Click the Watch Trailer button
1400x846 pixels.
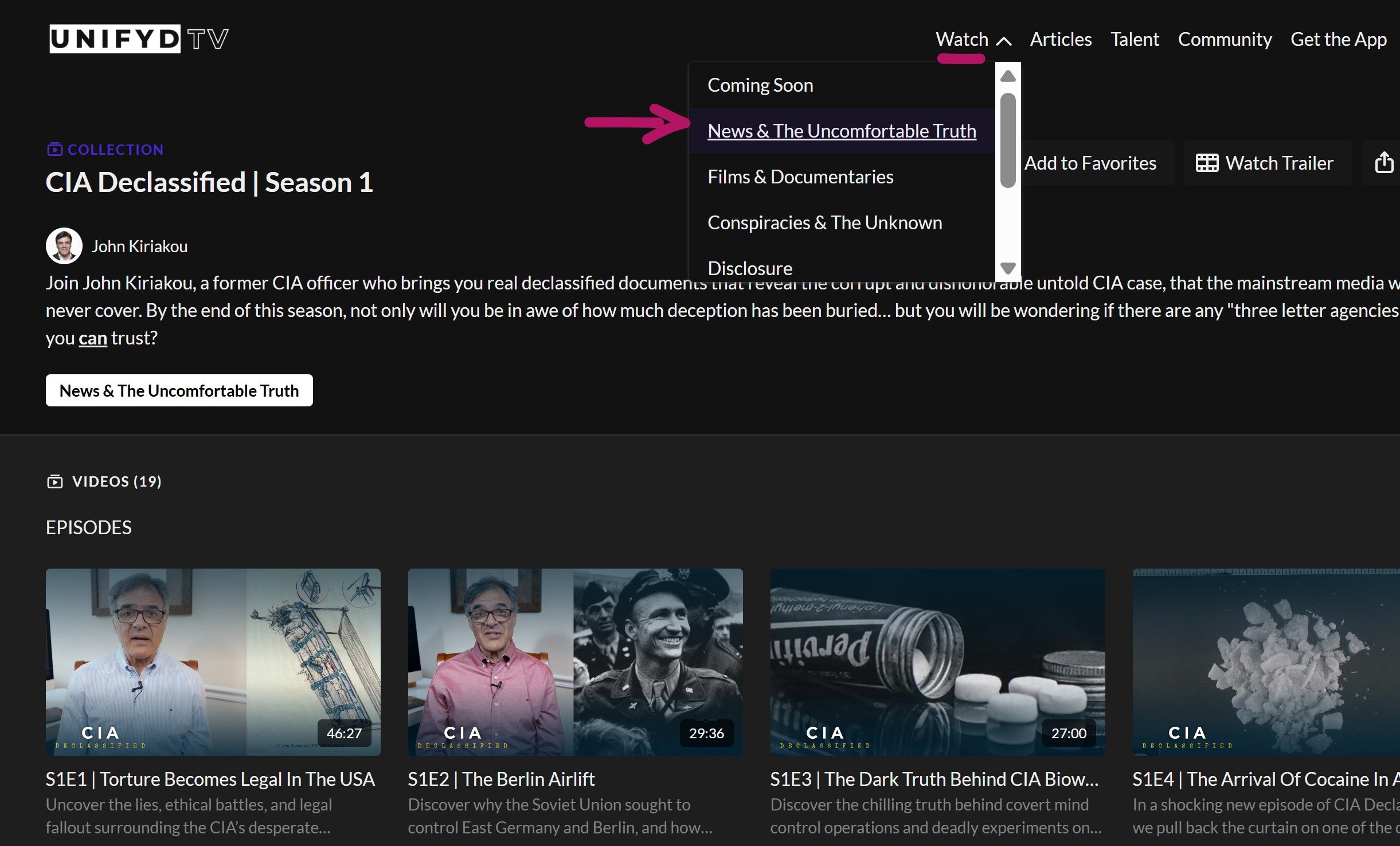click(1268, 163)
